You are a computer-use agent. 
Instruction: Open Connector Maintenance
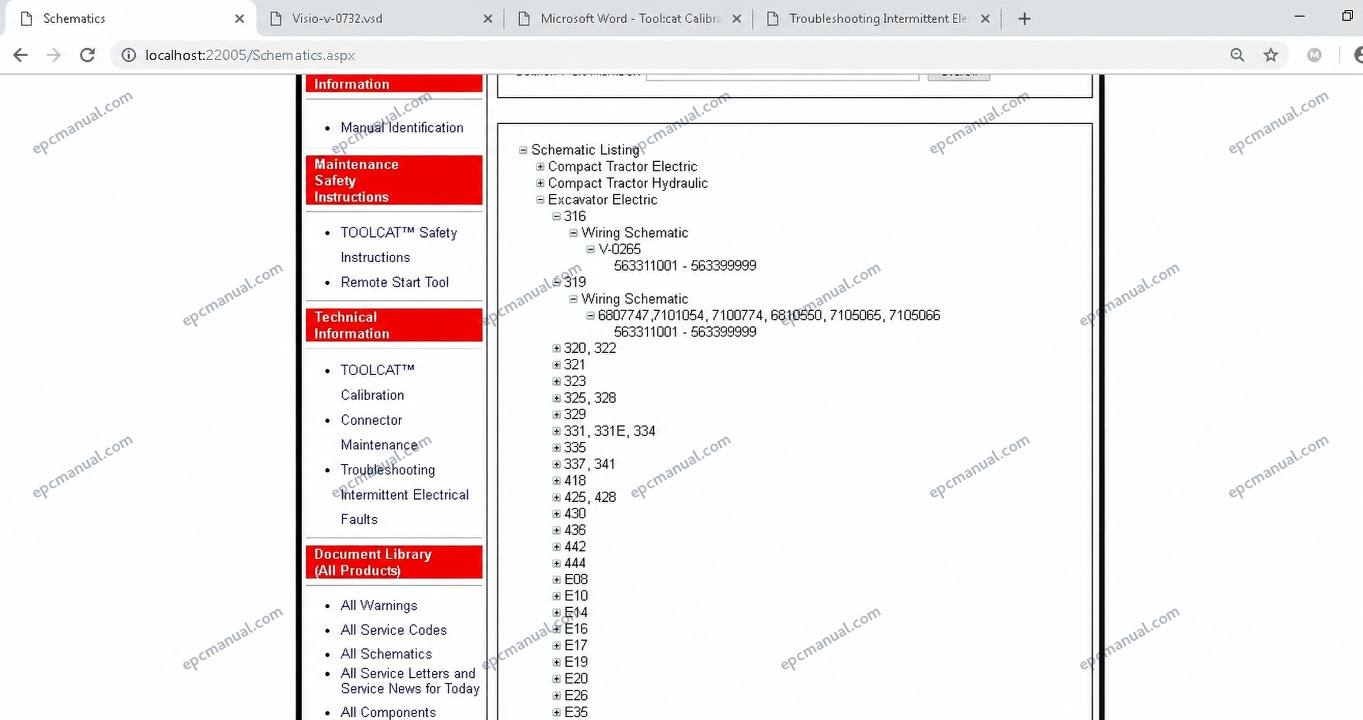[379, 432]
